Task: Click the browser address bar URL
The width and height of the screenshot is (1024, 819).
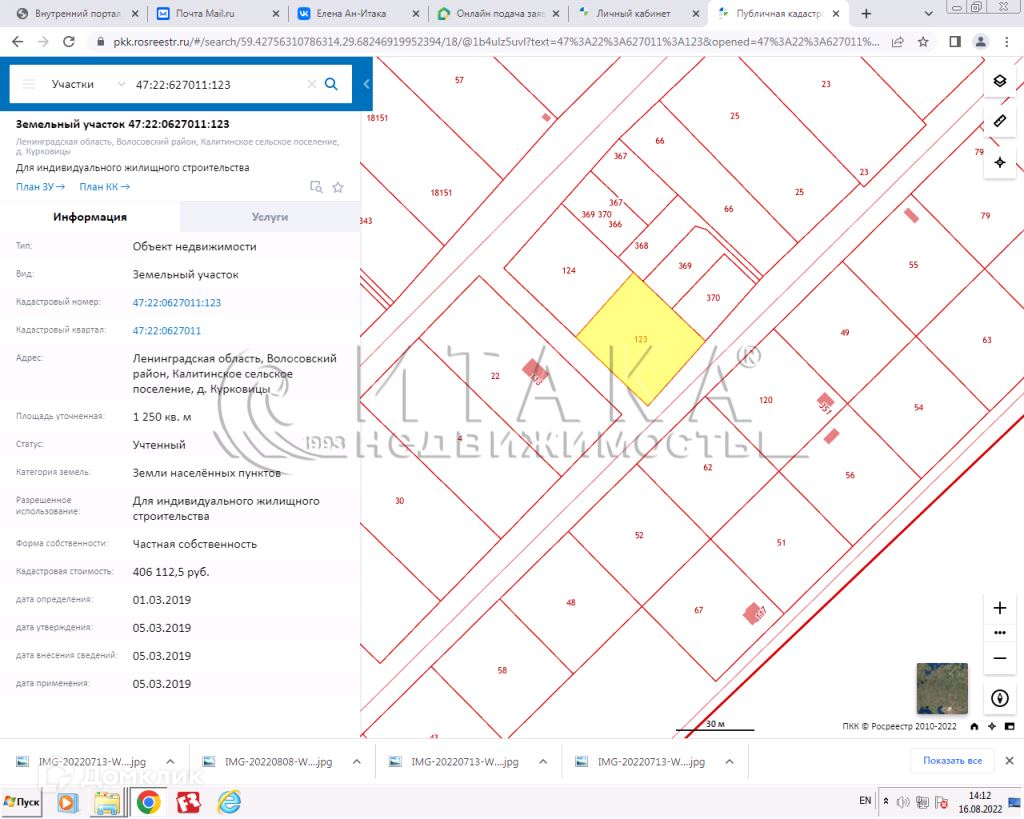Action: click(x=496, y=42)
